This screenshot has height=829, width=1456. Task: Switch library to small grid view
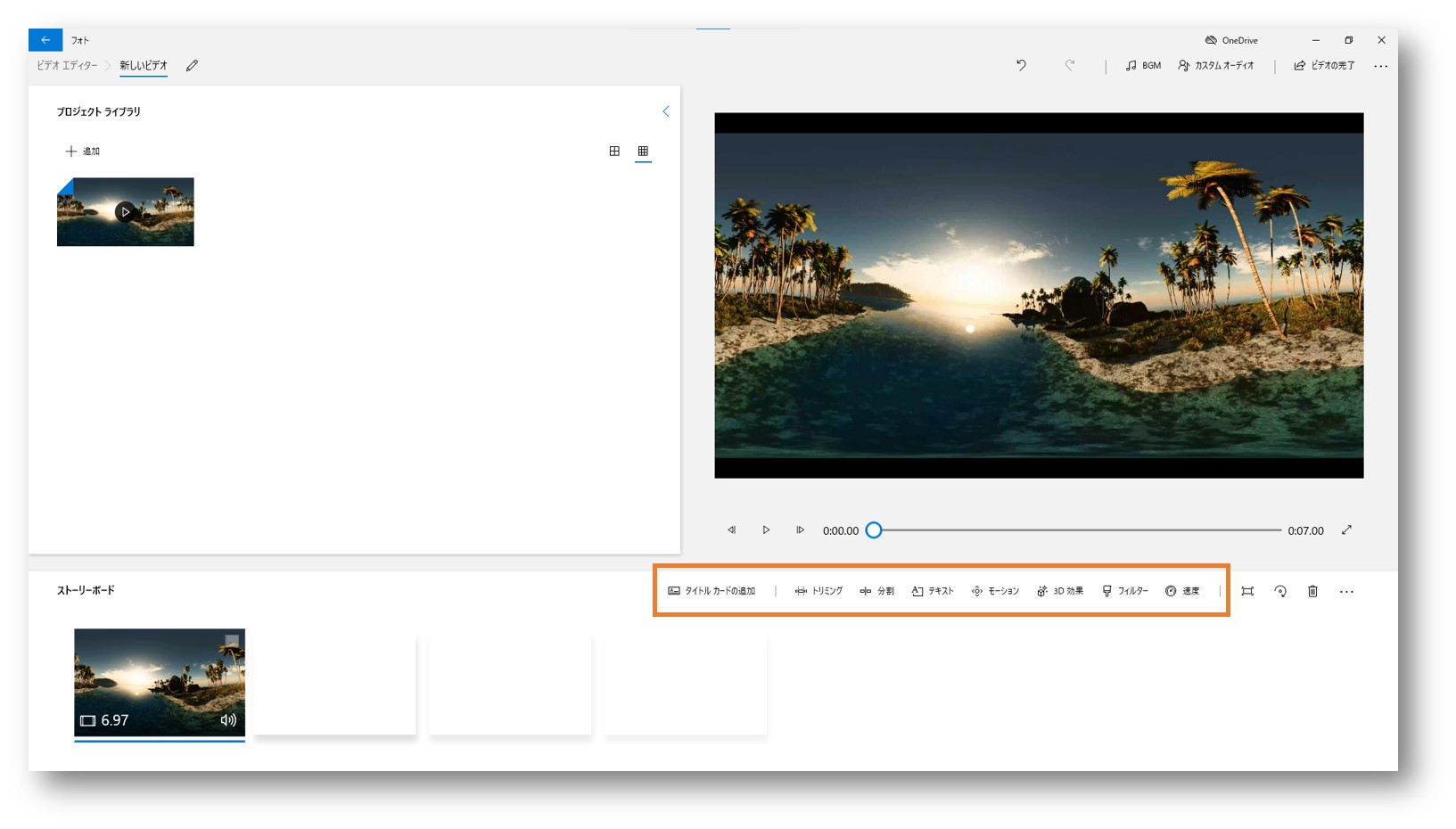pyautogui.click(x=643, y=152)
